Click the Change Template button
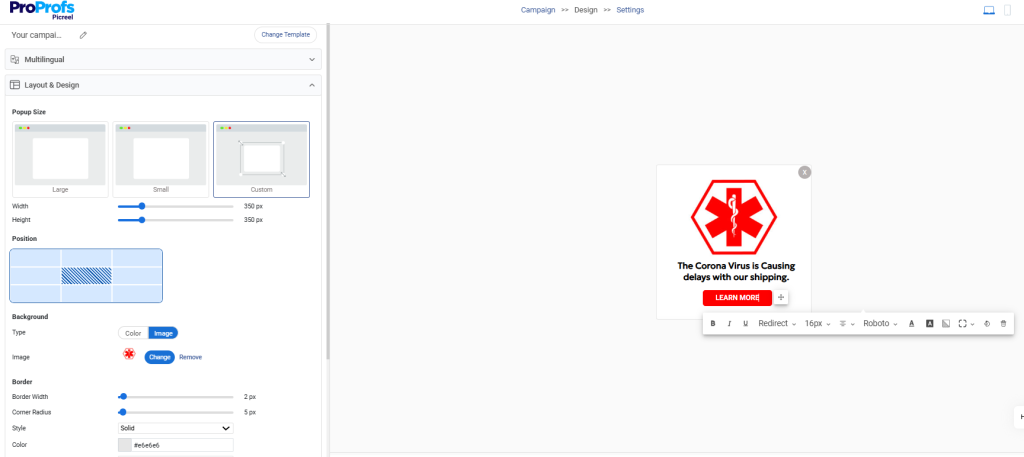The width and height of the screenshot is (1024, 457). (x=285, y=35)
